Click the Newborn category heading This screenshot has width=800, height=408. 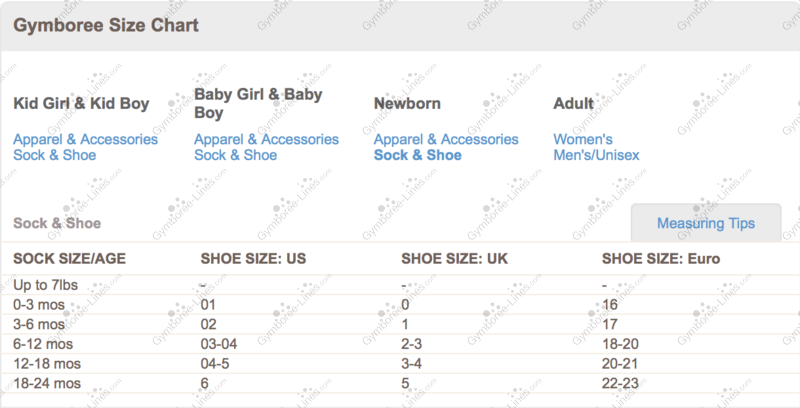tap(407, 103)
